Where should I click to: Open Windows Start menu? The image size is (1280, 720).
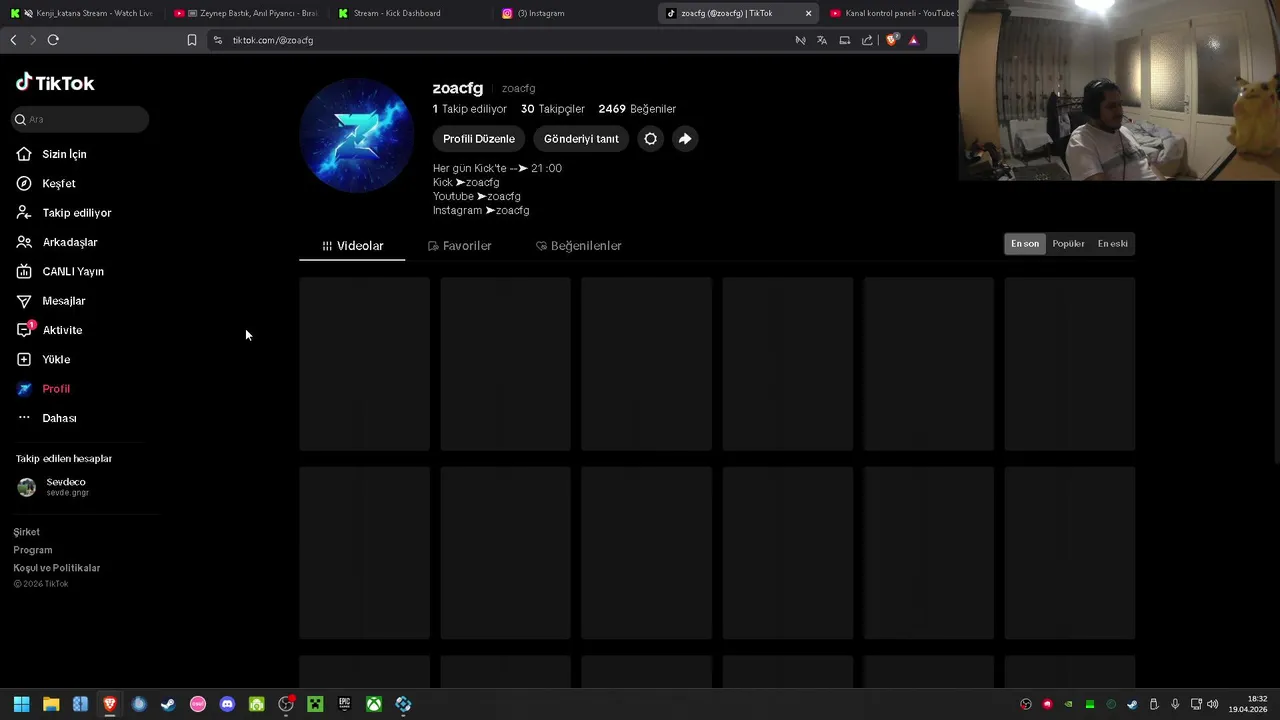click(21, 704)
